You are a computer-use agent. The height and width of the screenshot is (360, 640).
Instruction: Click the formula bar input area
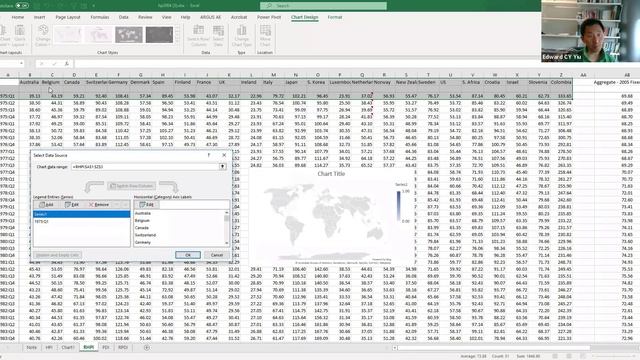tap(306, 64)
